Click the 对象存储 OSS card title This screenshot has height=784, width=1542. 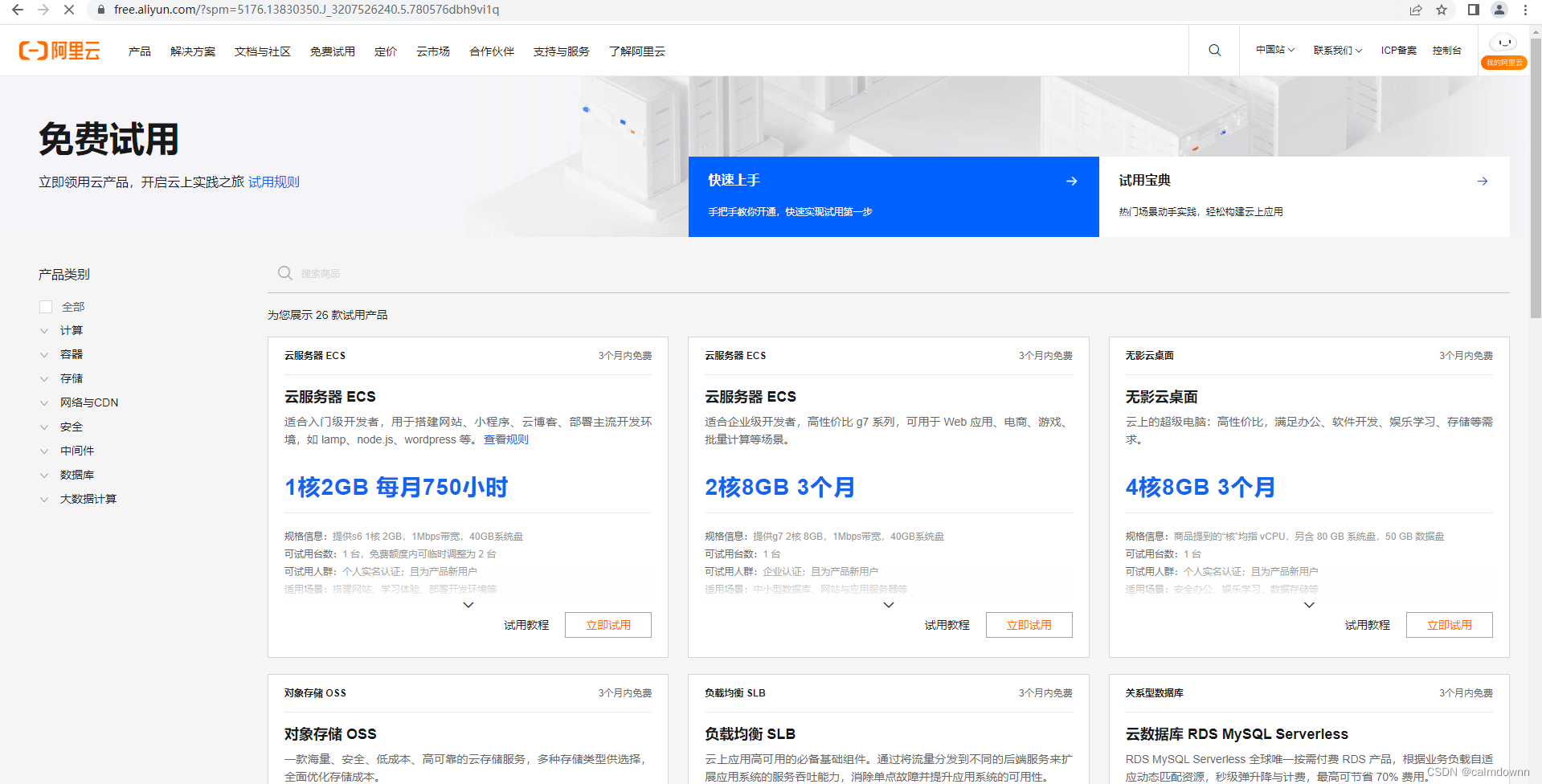point(330,734)
